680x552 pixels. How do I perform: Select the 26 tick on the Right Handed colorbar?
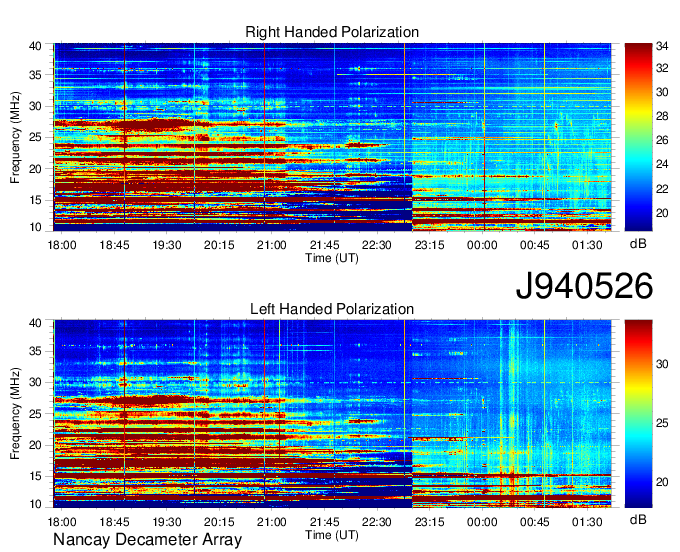pos(662,140)
